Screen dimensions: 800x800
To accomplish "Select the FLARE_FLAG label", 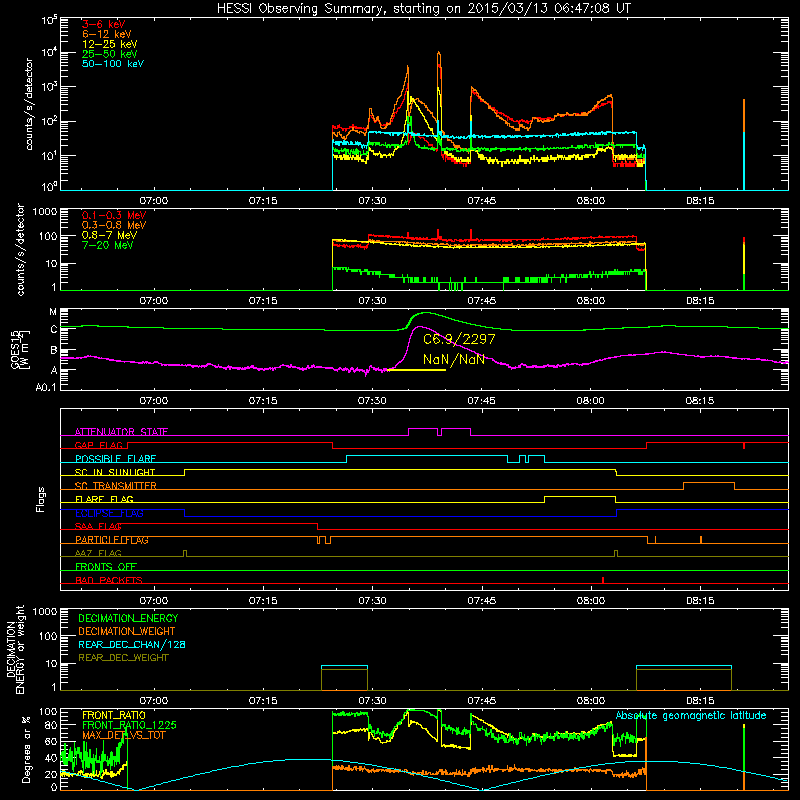I will click(x=104, y=499).
